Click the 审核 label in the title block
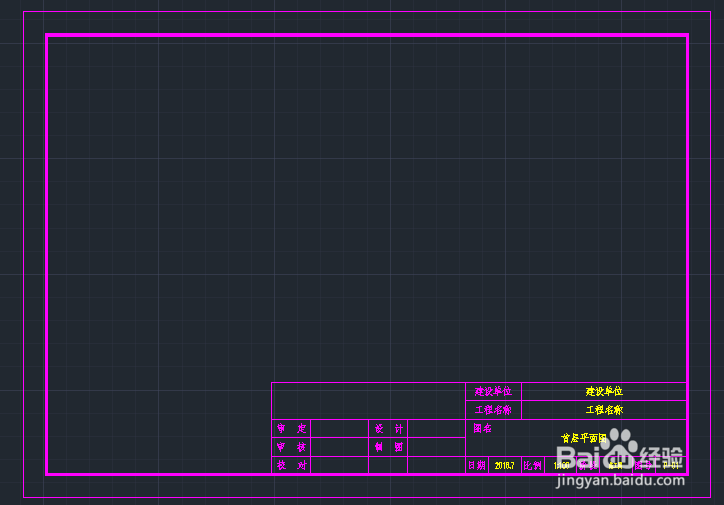Viewport: 724px width, 505px height. pos(291,447)
